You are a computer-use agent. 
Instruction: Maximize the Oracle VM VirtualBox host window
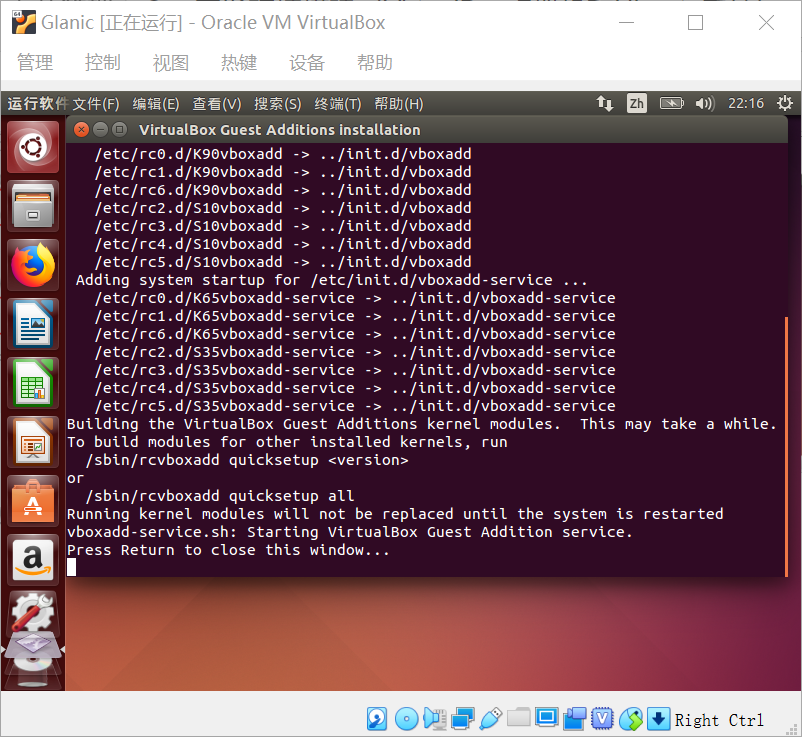(x=695, y=23)
